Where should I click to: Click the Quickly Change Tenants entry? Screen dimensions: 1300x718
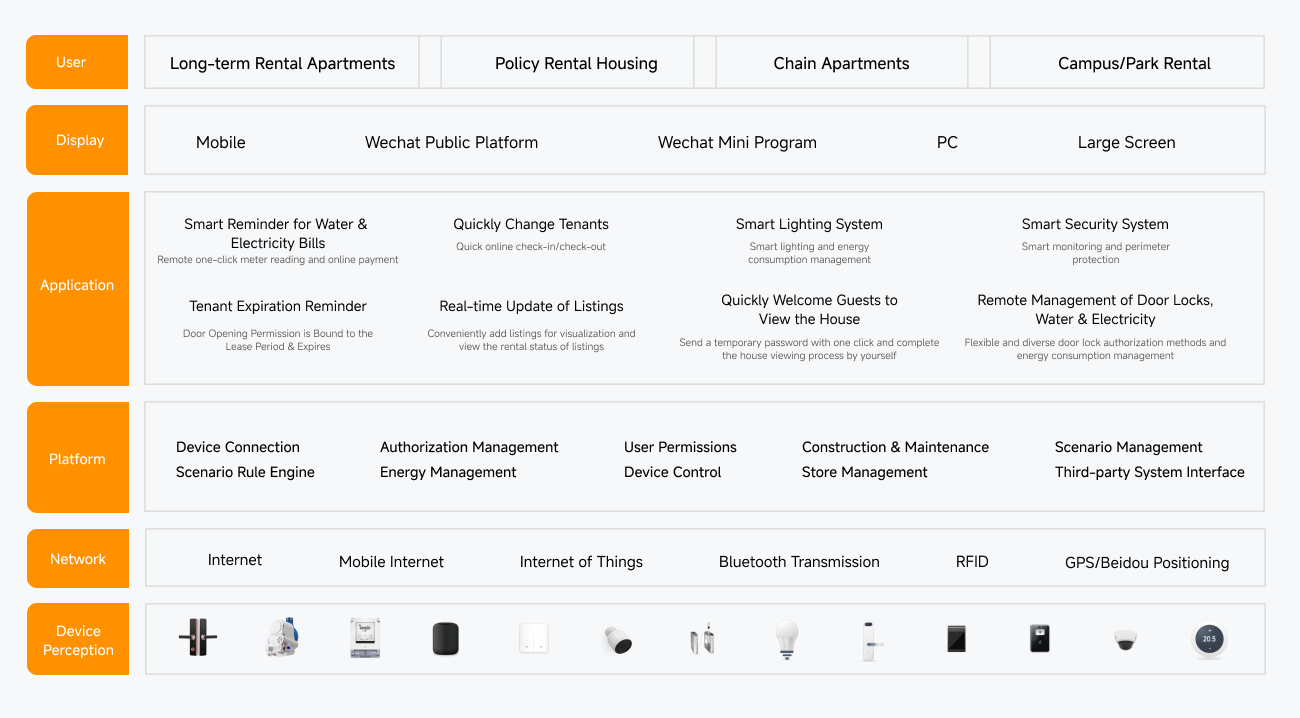(x=531, y=224)
